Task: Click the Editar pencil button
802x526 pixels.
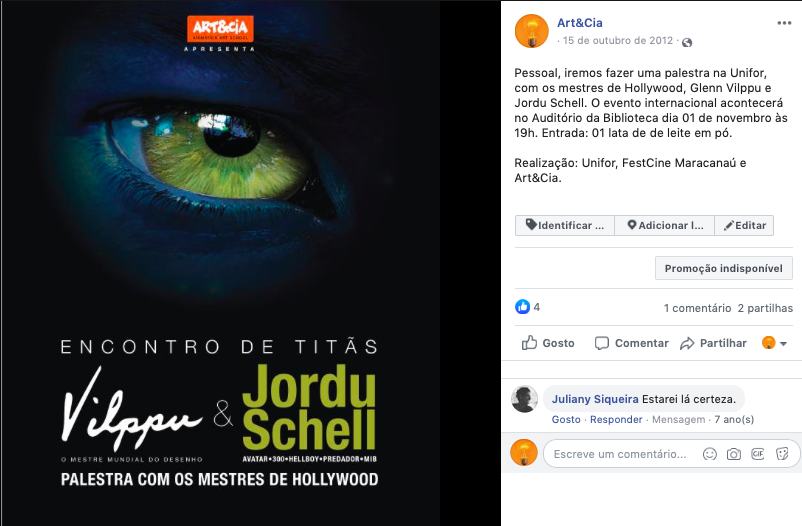Action: coord(744,226)
